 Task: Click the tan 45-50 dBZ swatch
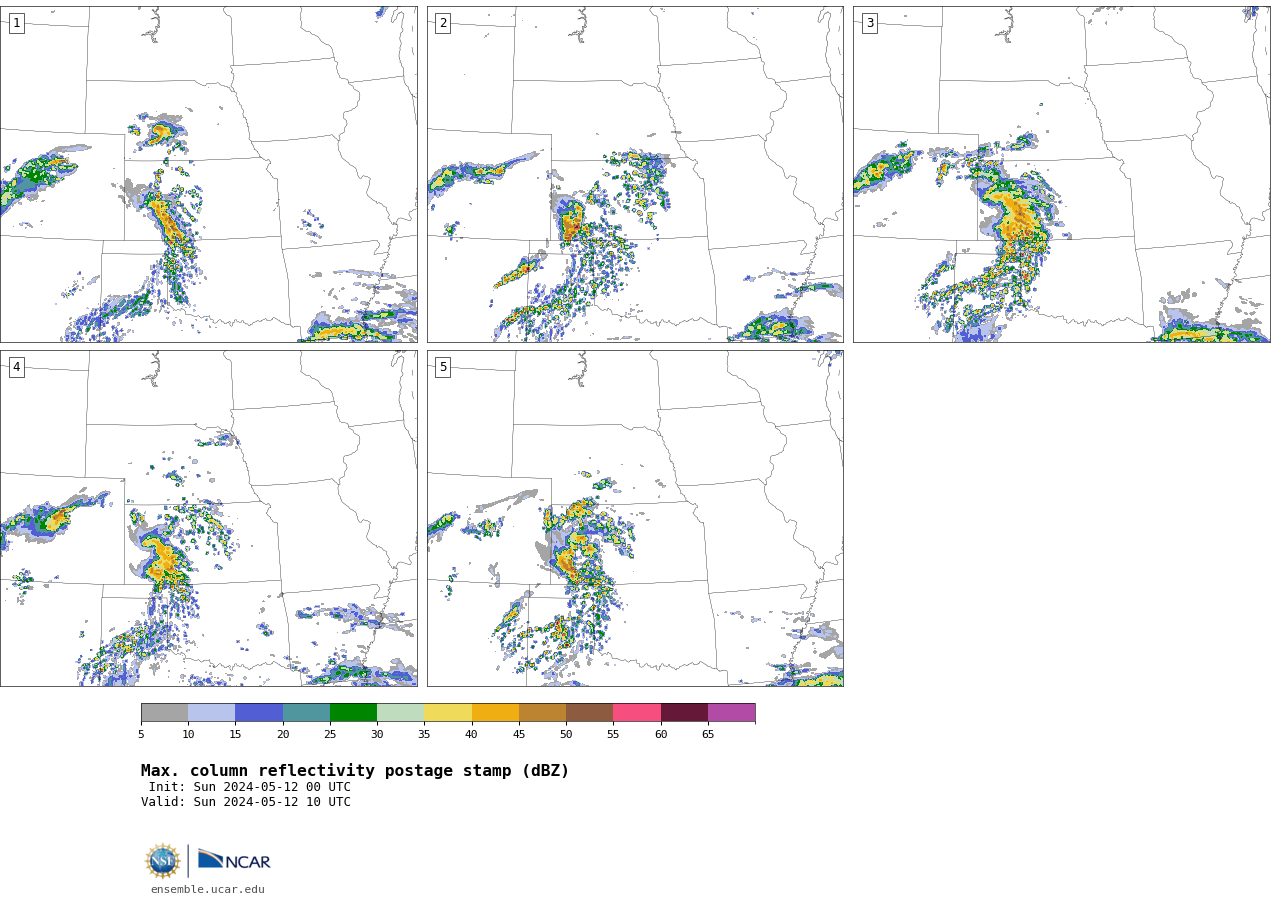[x=542, y=713]
